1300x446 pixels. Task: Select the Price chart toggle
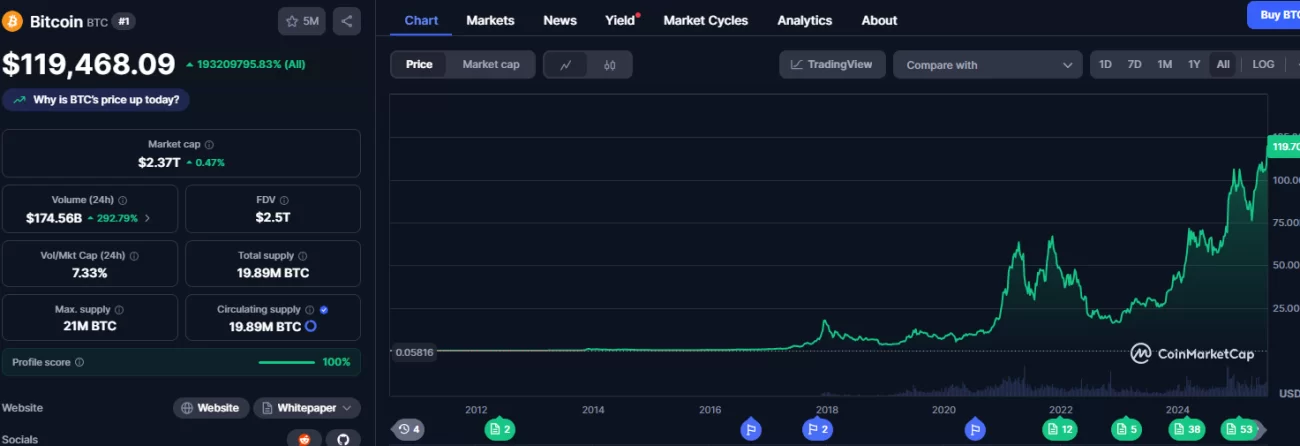419,64
